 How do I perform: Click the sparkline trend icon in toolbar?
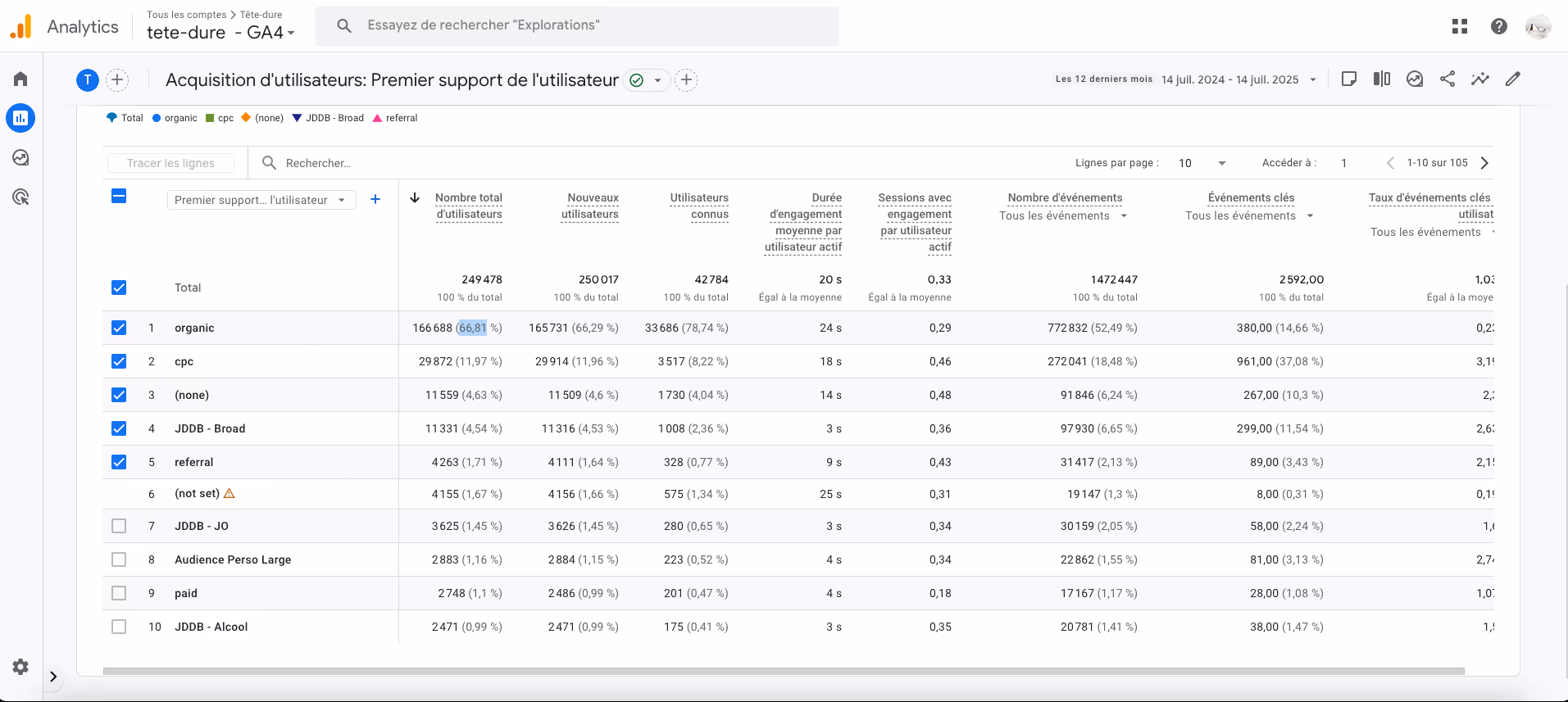1480,79
